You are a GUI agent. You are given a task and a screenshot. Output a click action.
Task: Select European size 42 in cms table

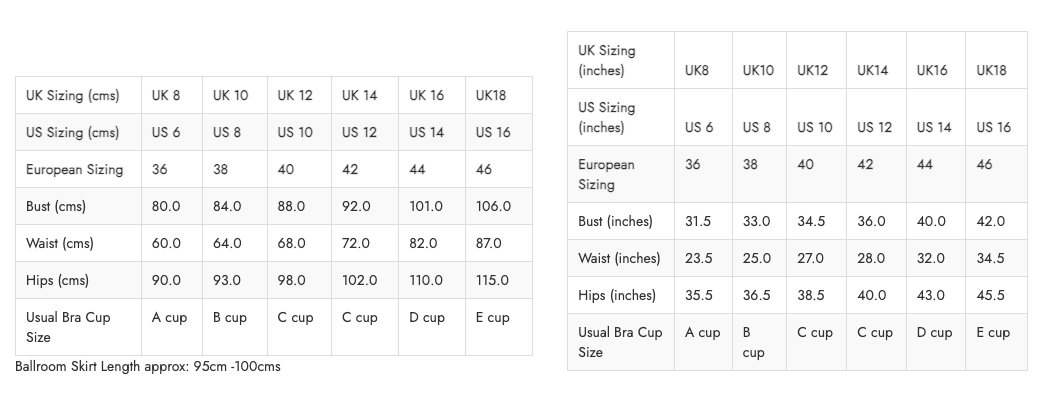click(350, 169)
